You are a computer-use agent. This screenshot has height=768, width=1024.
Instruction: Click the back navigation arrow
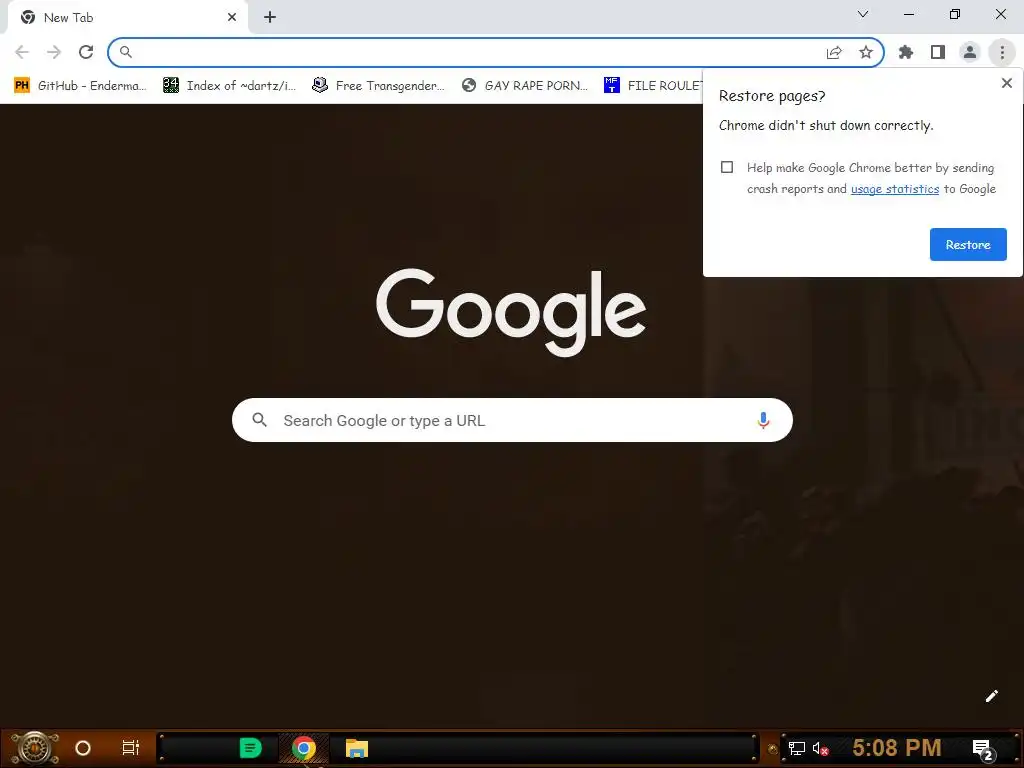point(22,52)
